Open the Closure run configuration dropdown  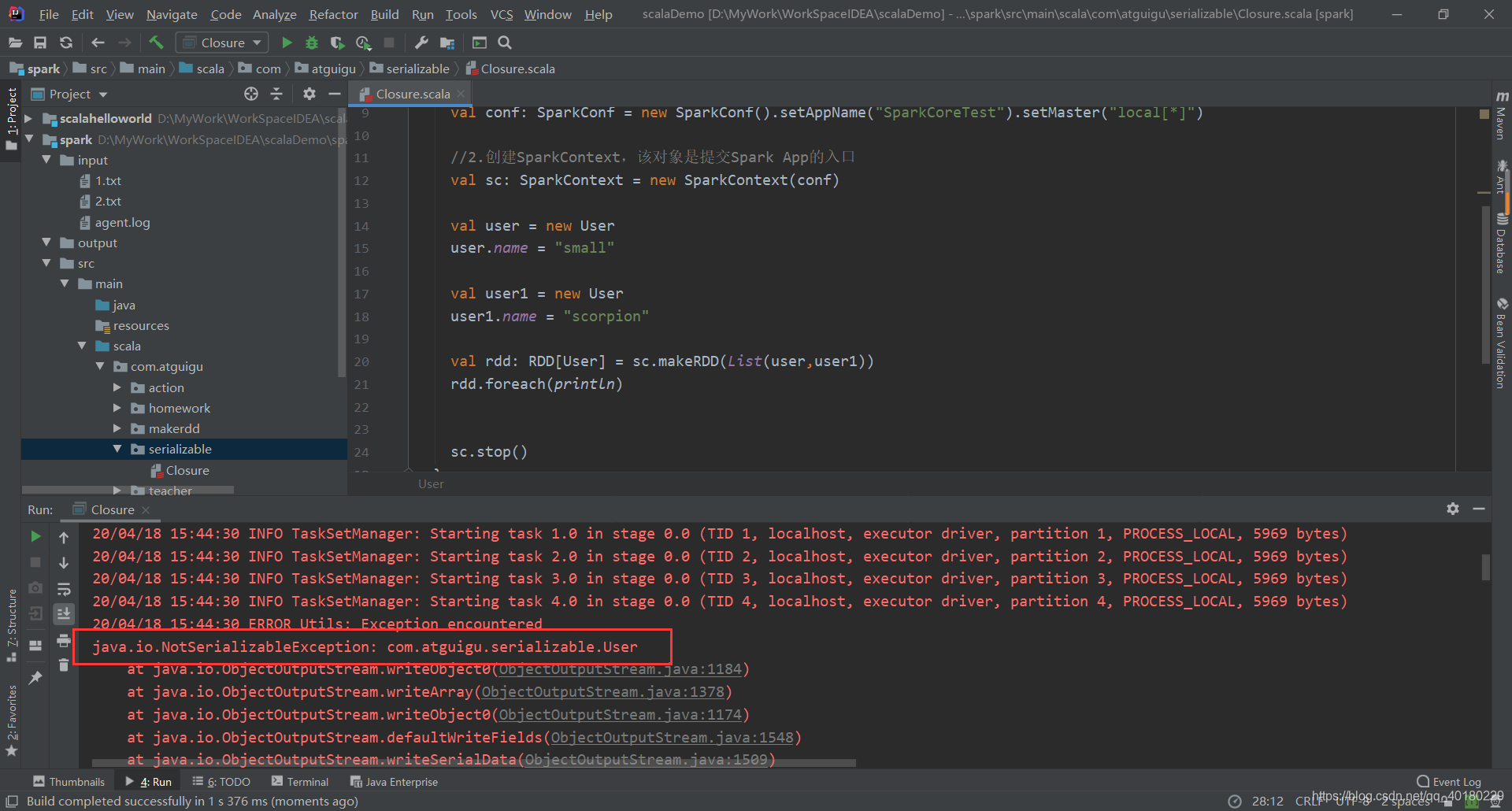point(221,43)
